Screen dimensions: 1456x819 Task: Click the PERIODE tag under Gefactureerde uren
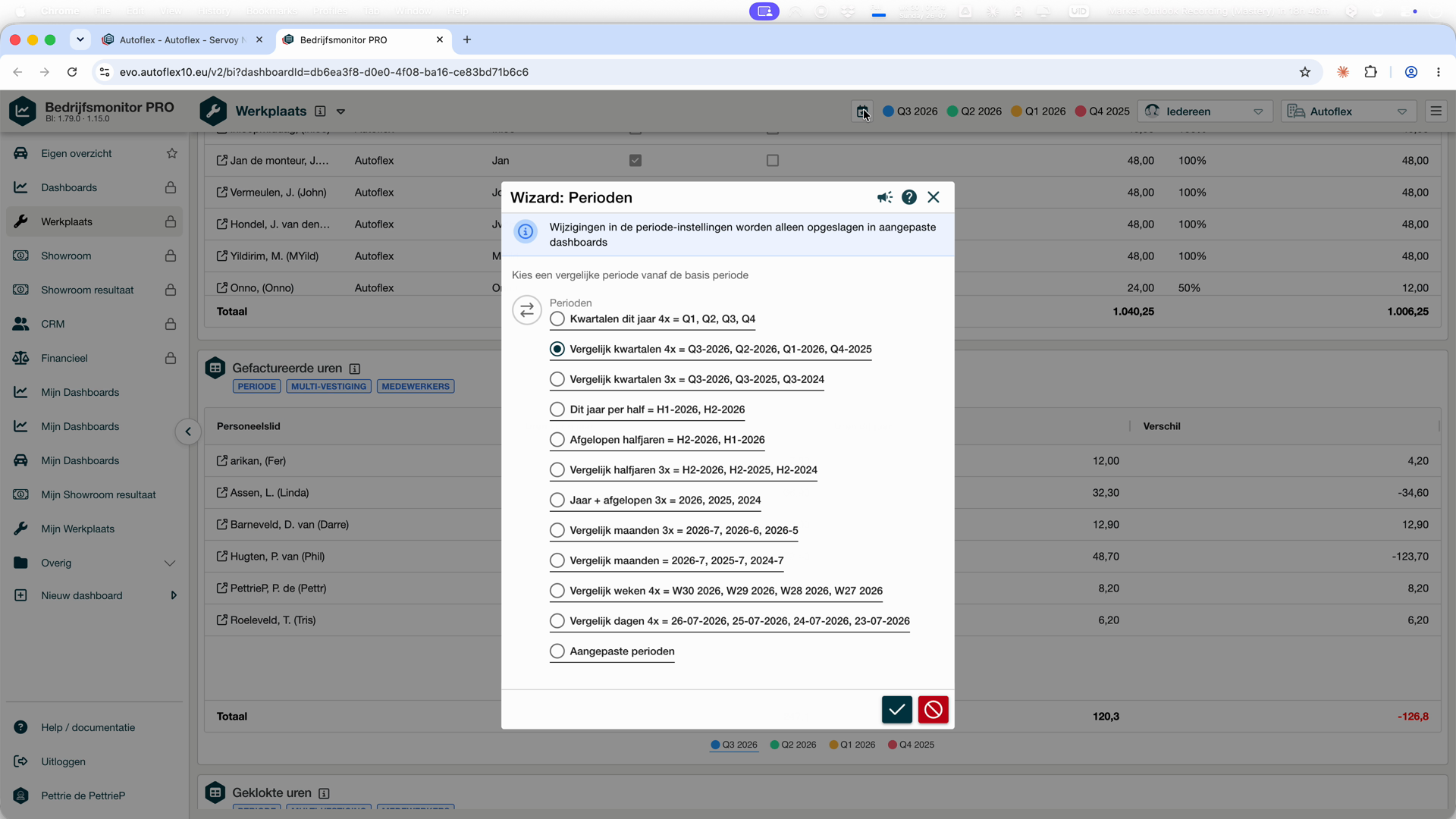click(257, 387)
